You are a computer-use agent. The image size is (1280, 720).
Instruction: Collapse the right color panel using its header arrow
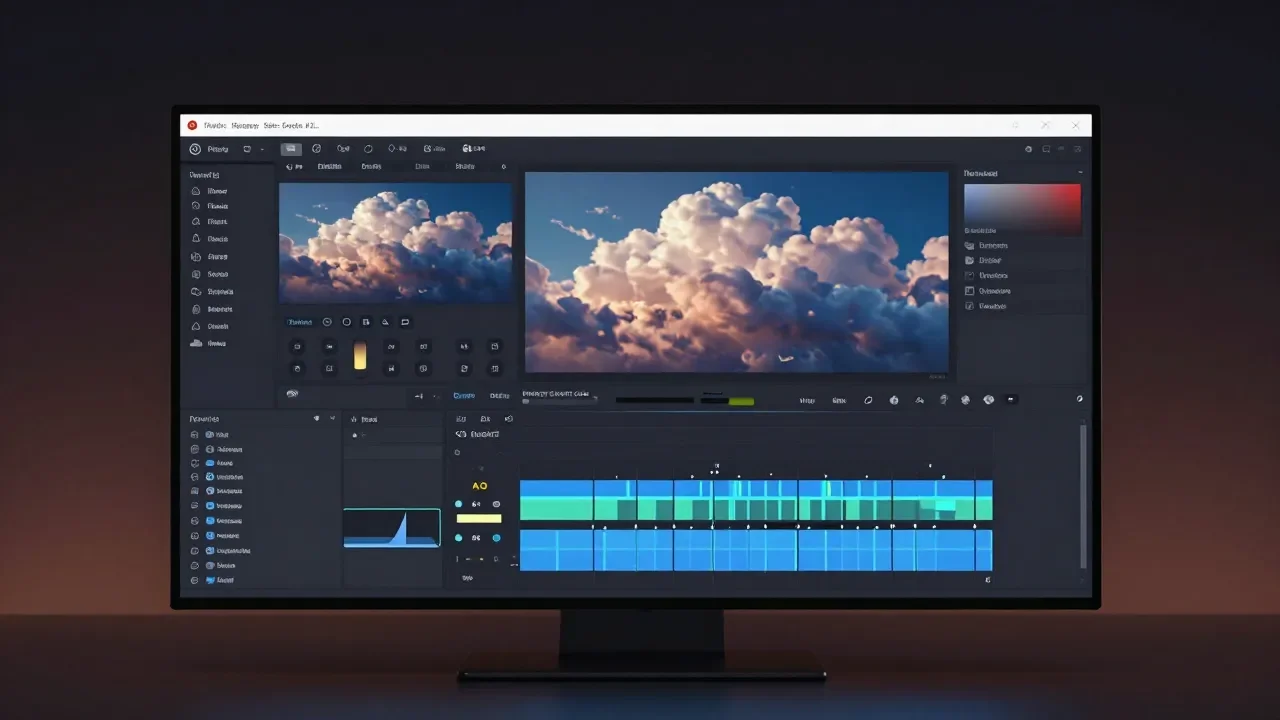pos(1080,173)
